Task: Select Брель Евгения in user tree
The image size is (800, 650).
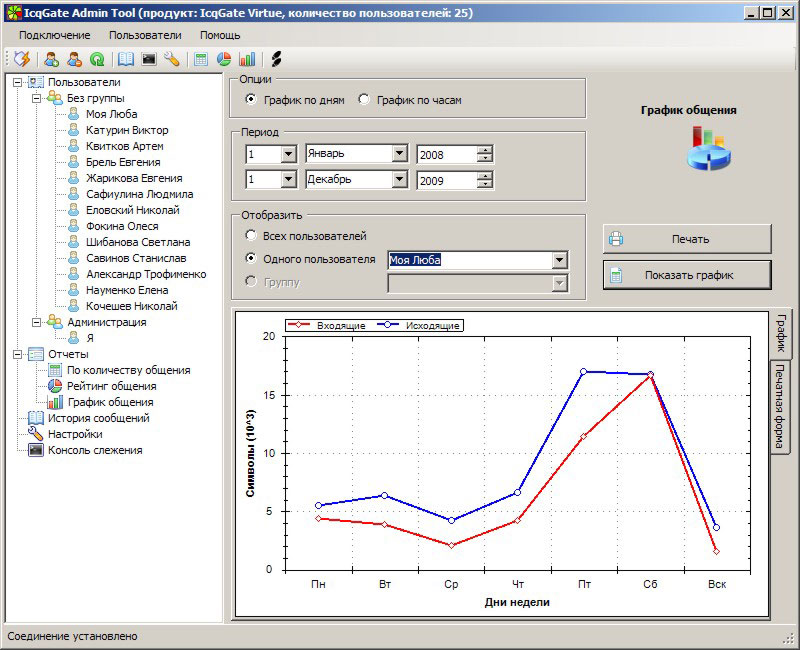Action: click(123, 162)
